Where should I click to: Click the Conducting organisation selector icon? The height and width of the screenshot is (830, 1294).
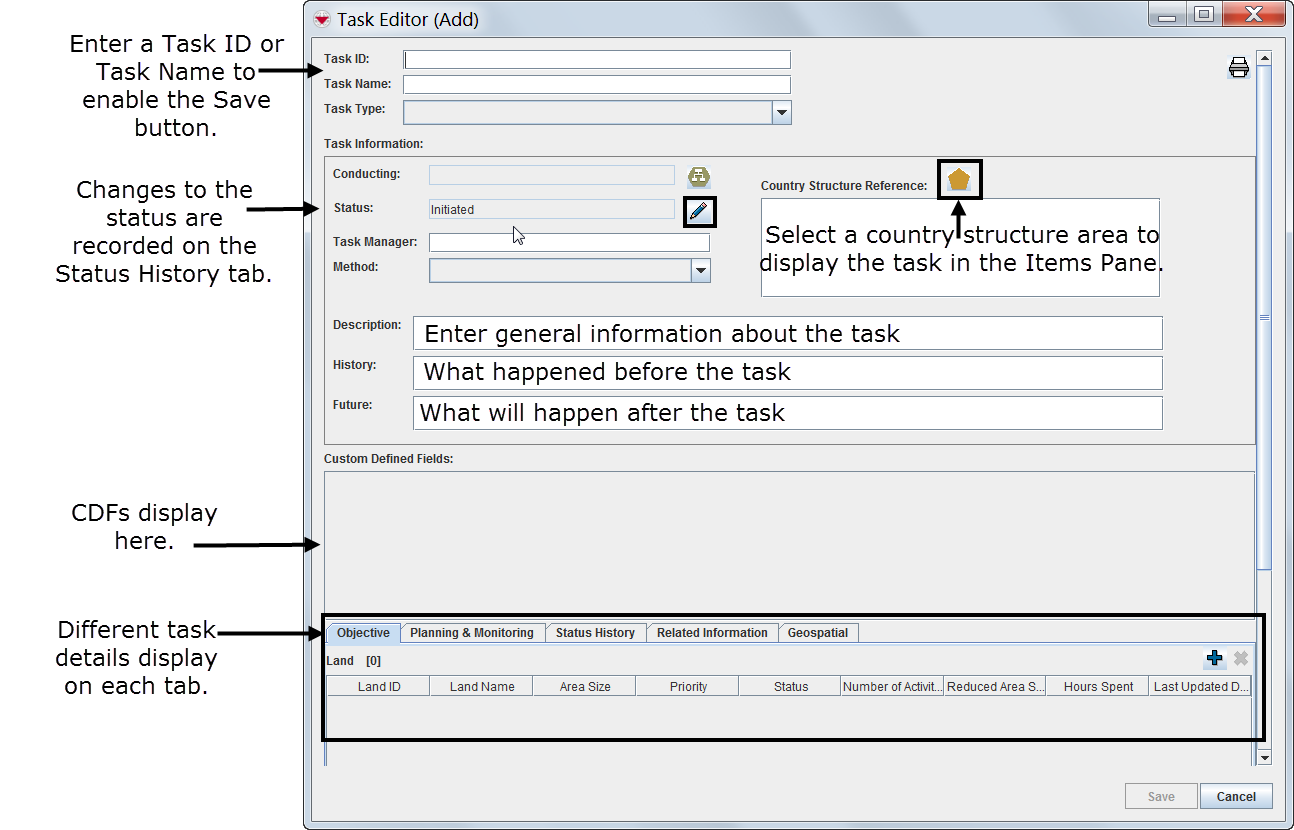[x=699, y=177]
